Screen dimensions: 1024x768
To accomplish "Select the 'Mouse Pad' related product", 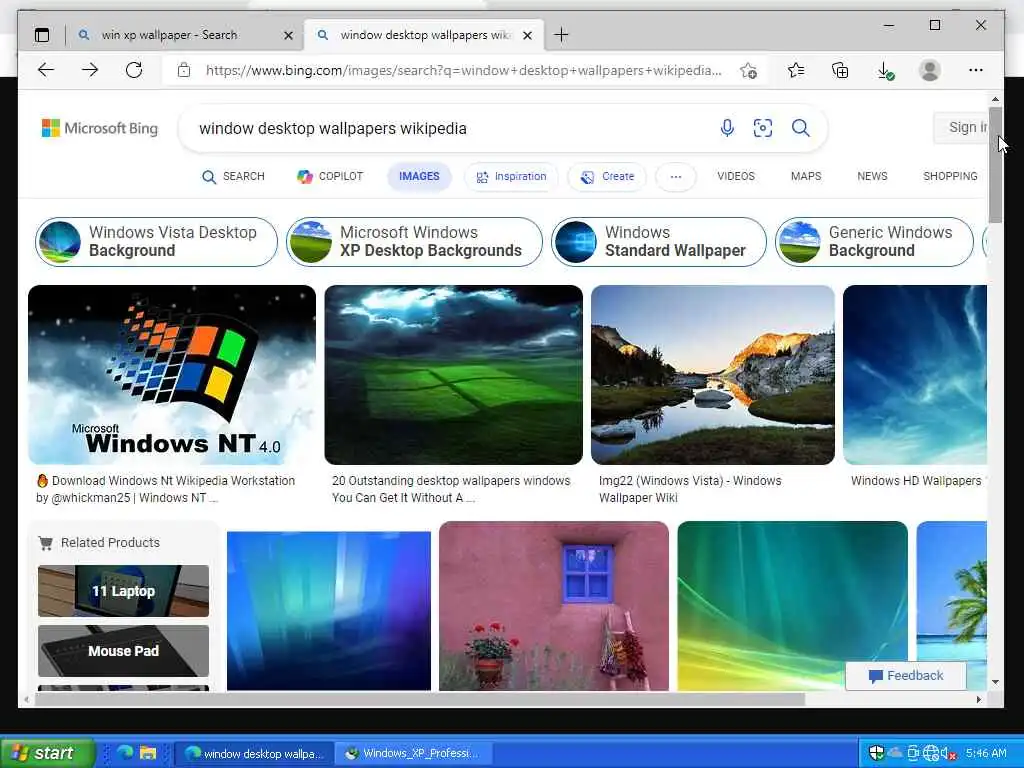I will [x=123, y=651].
